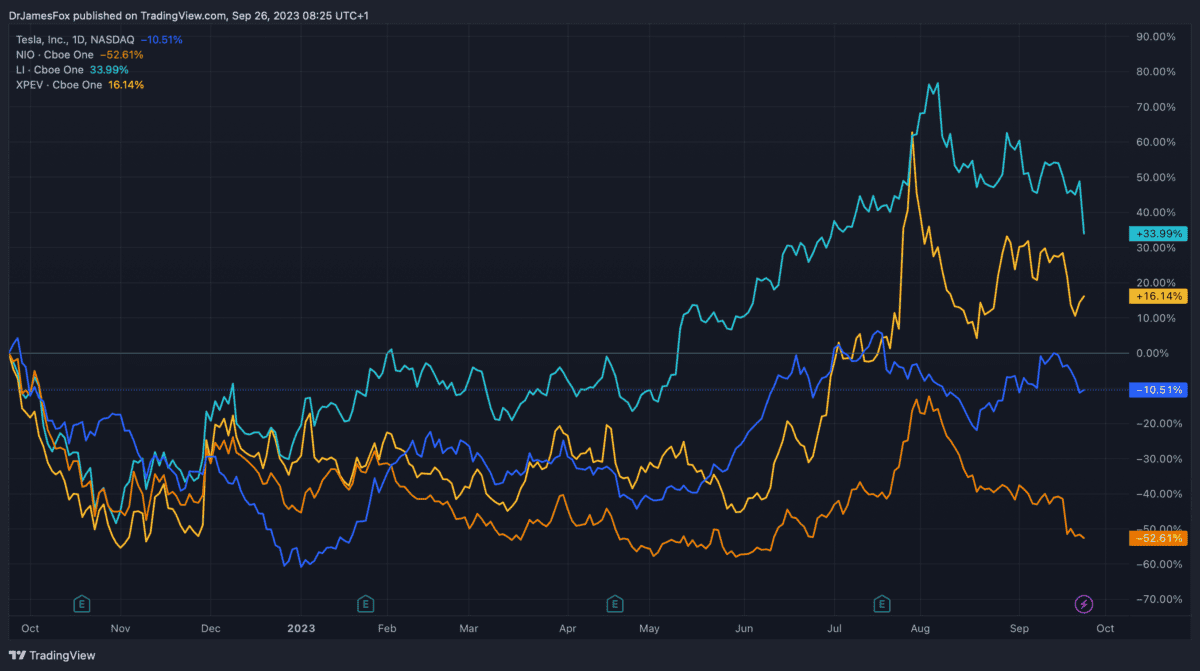Click the Aug label on time axis

pos(921,628)
